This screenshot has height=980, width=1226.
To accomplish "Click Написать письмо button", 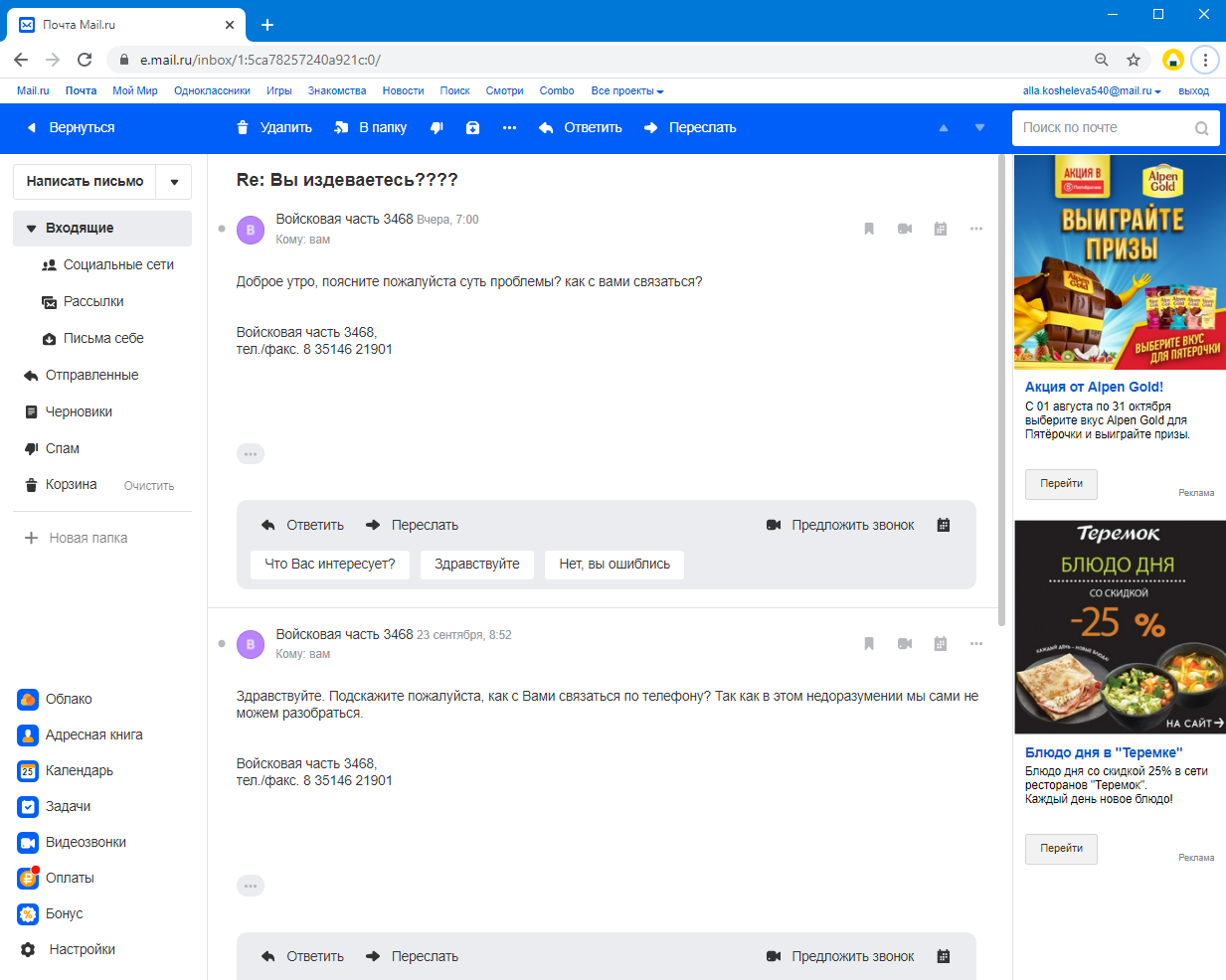I will coord(85,182).
